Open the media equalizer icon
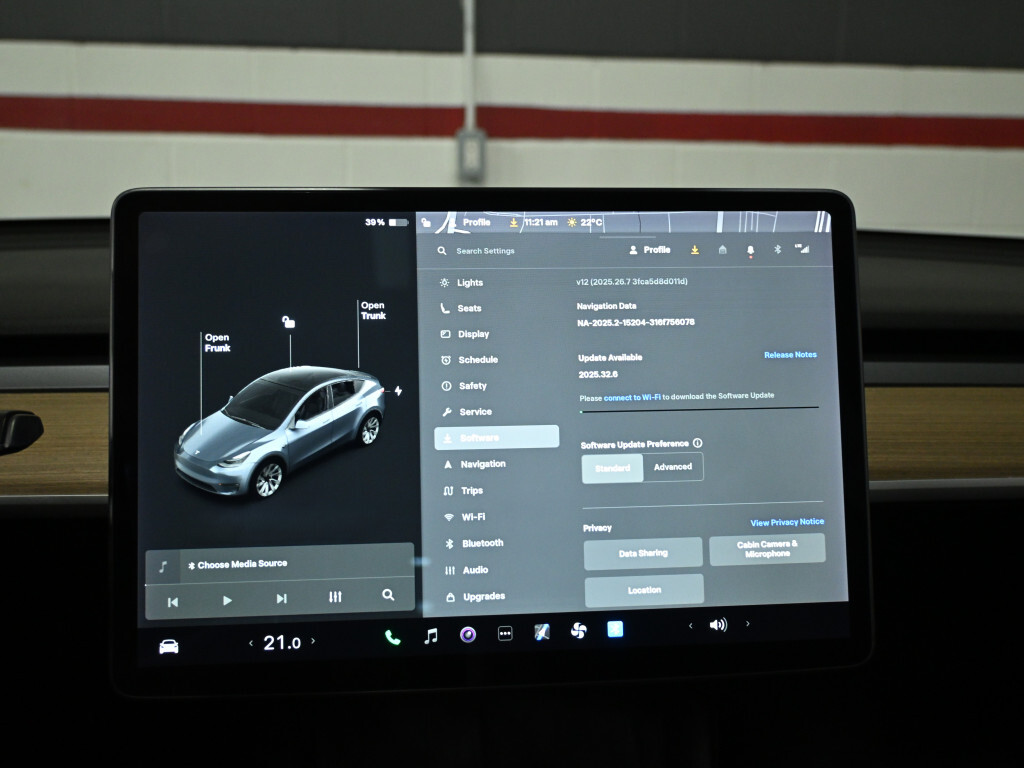Image resolution: width=1024 pixels, height=768 pixels. point(335,597)
